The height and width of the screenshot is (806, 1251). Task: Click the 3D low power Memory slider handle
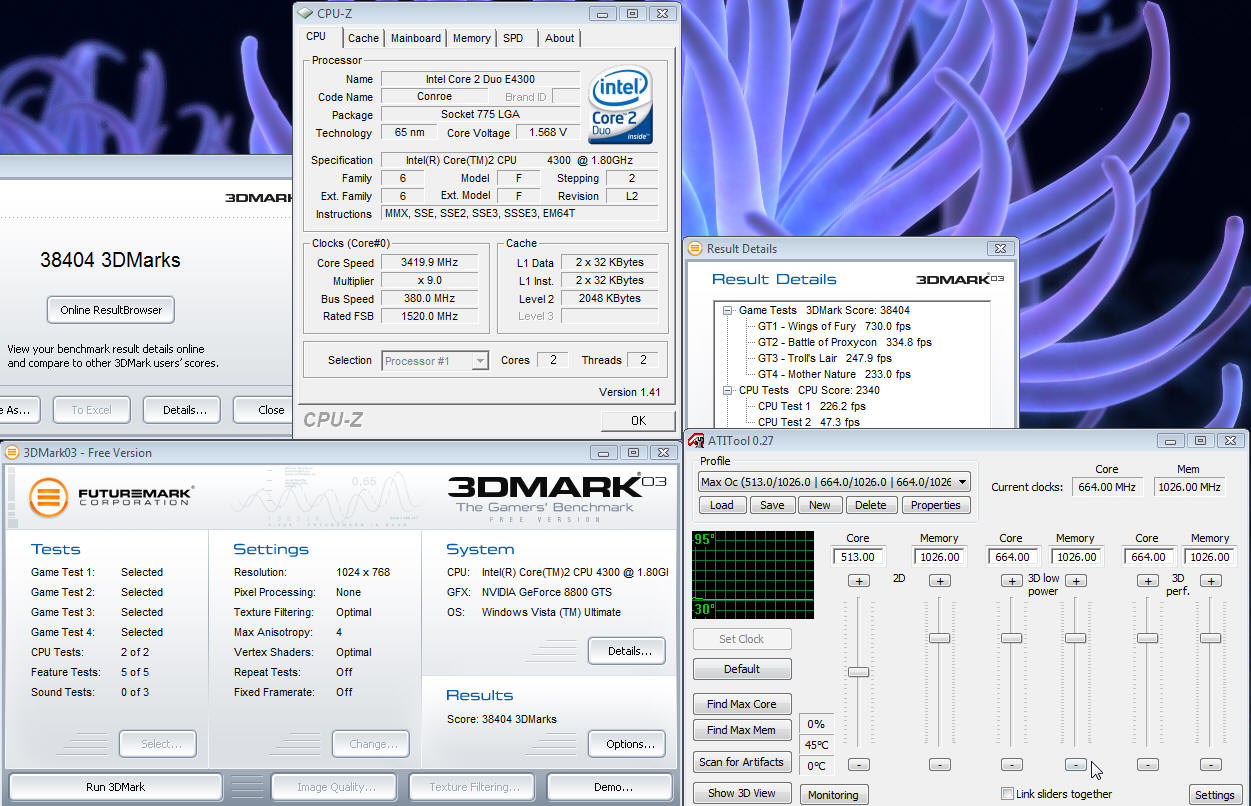pyautogui.click(x=1075, y=638)
